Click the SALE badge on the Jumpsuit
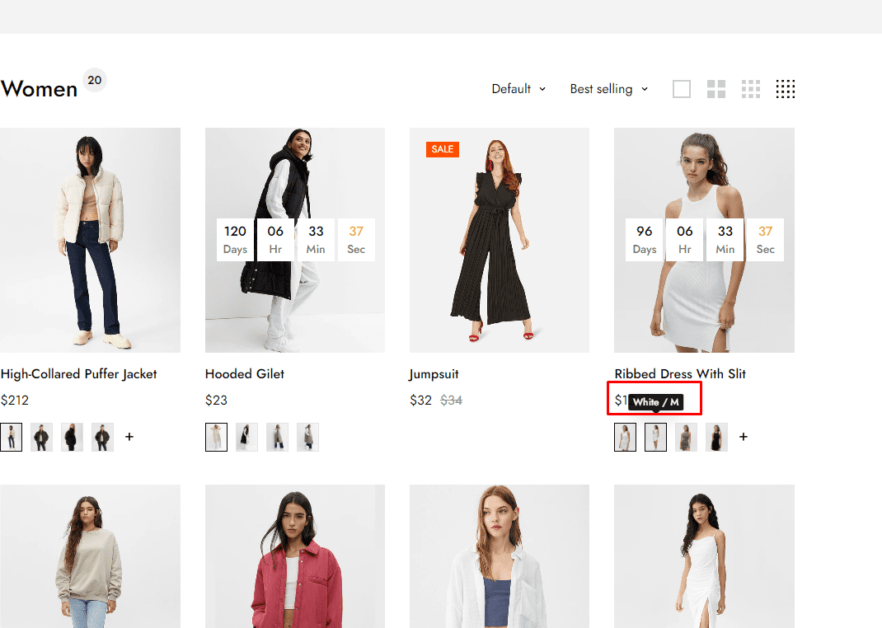The image size is (882, 628). [441, 149]
